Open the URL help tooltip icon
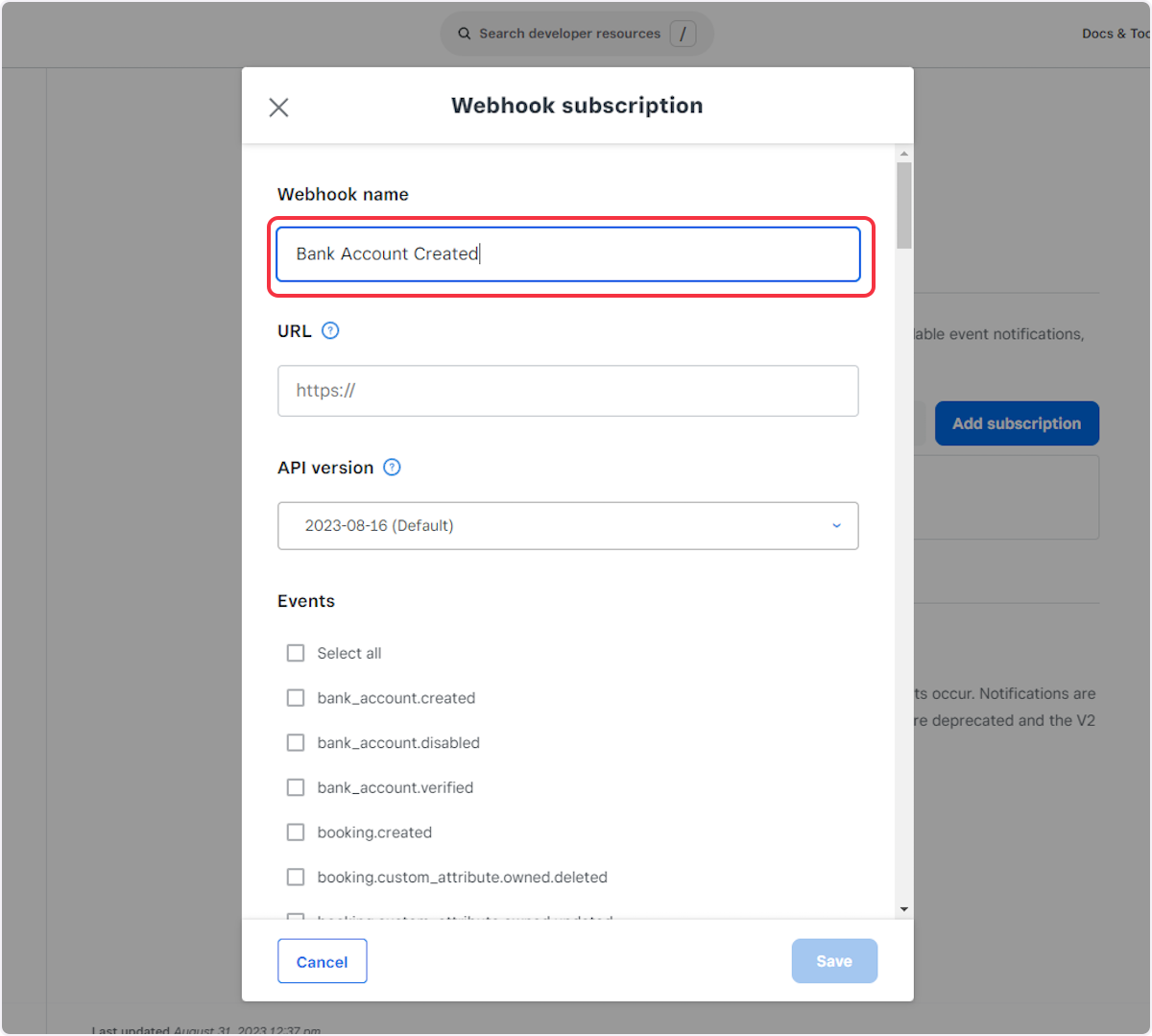 point(330,330)
